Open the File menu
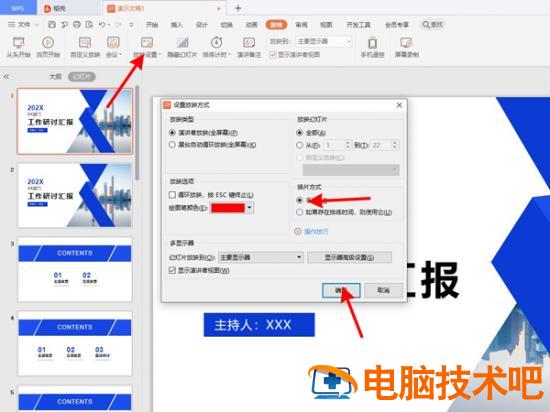Image resolution: width=550 pixels, height=412 pixels. click(20, 25)
